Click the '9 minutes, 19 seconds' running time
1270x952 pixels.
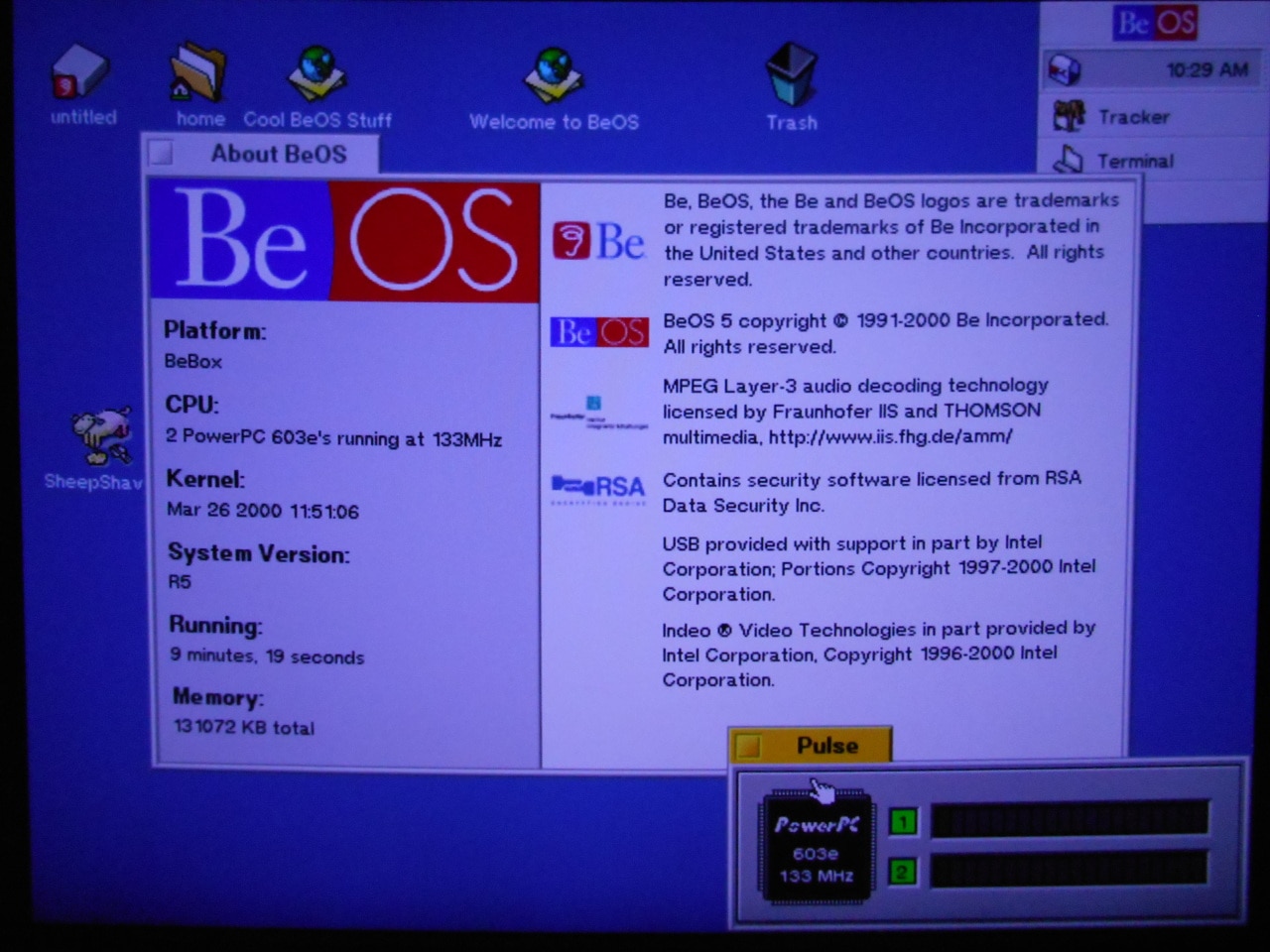coord(267,655)
